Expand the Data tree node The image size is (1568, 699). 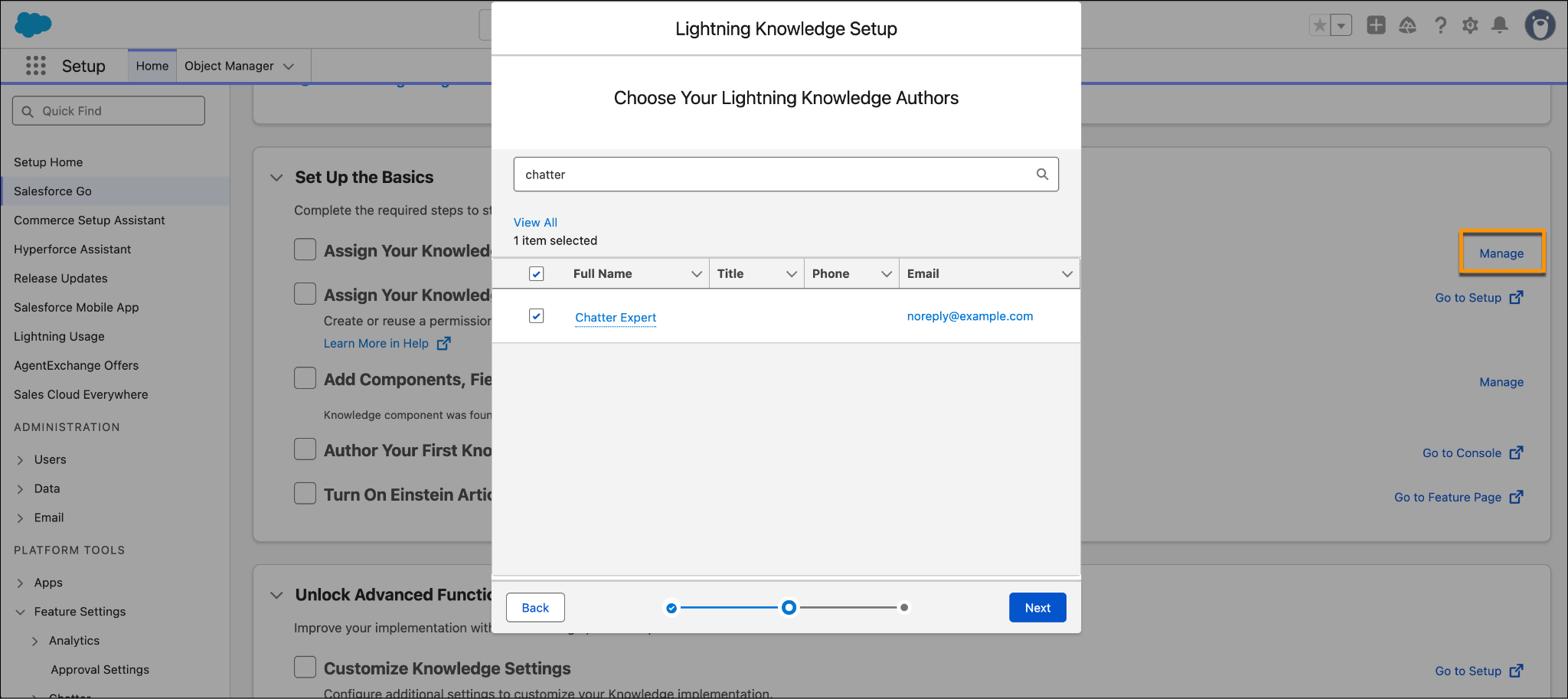tap(20, 489)
